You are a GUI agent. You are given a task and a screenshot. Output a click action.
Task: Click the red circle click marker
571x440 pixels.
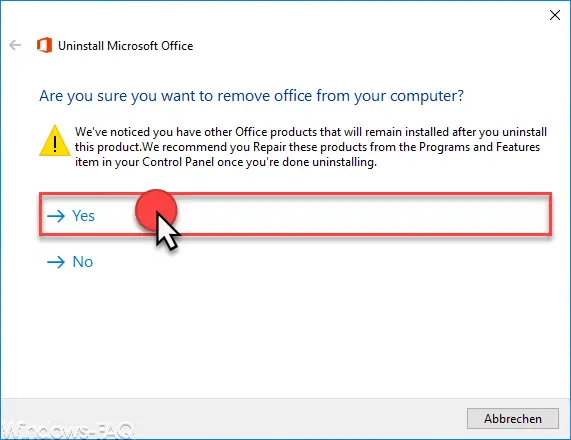click(x=156, y=209)
